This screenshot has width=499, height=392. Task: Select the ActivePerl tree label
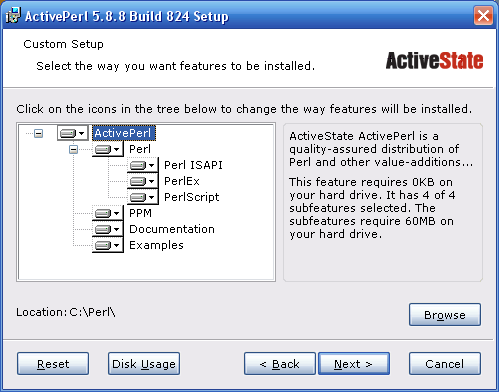coord(123,133)
